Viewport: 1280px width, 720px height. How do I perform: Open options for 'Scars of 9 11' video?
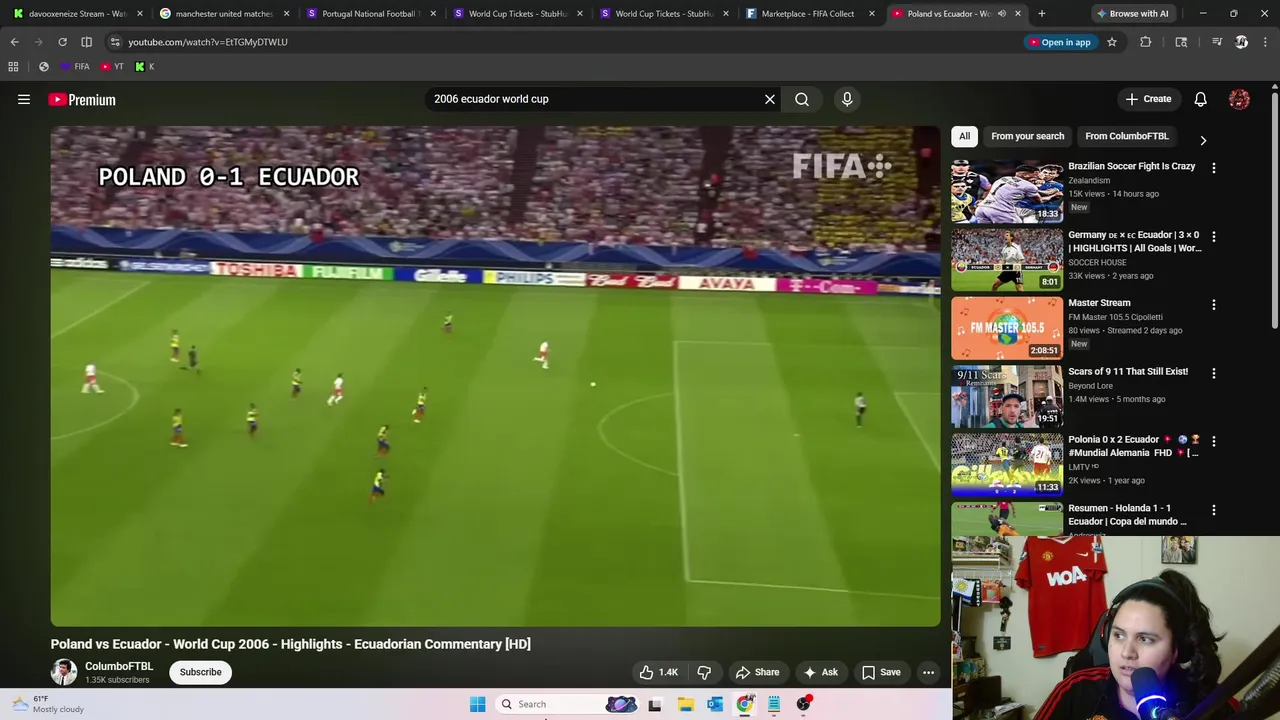coord(1213,373)
